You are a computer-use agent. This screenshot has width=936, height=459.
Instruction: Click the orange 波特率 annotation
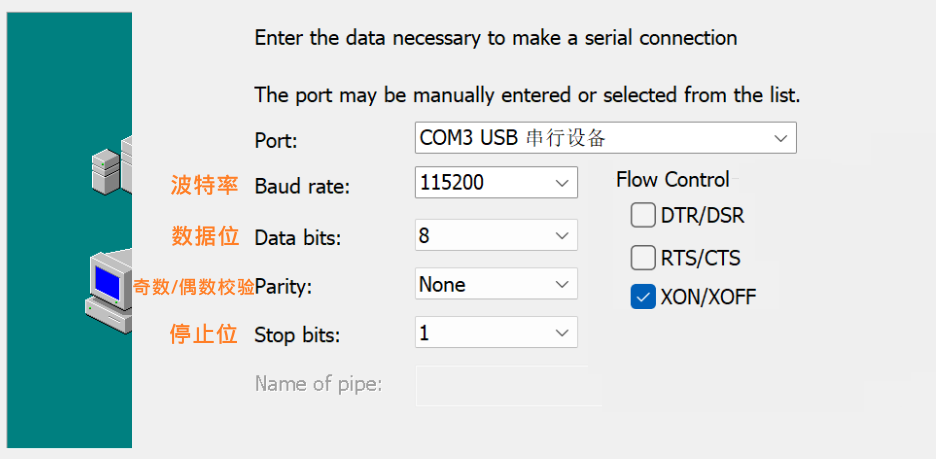(x=204, y=185)
